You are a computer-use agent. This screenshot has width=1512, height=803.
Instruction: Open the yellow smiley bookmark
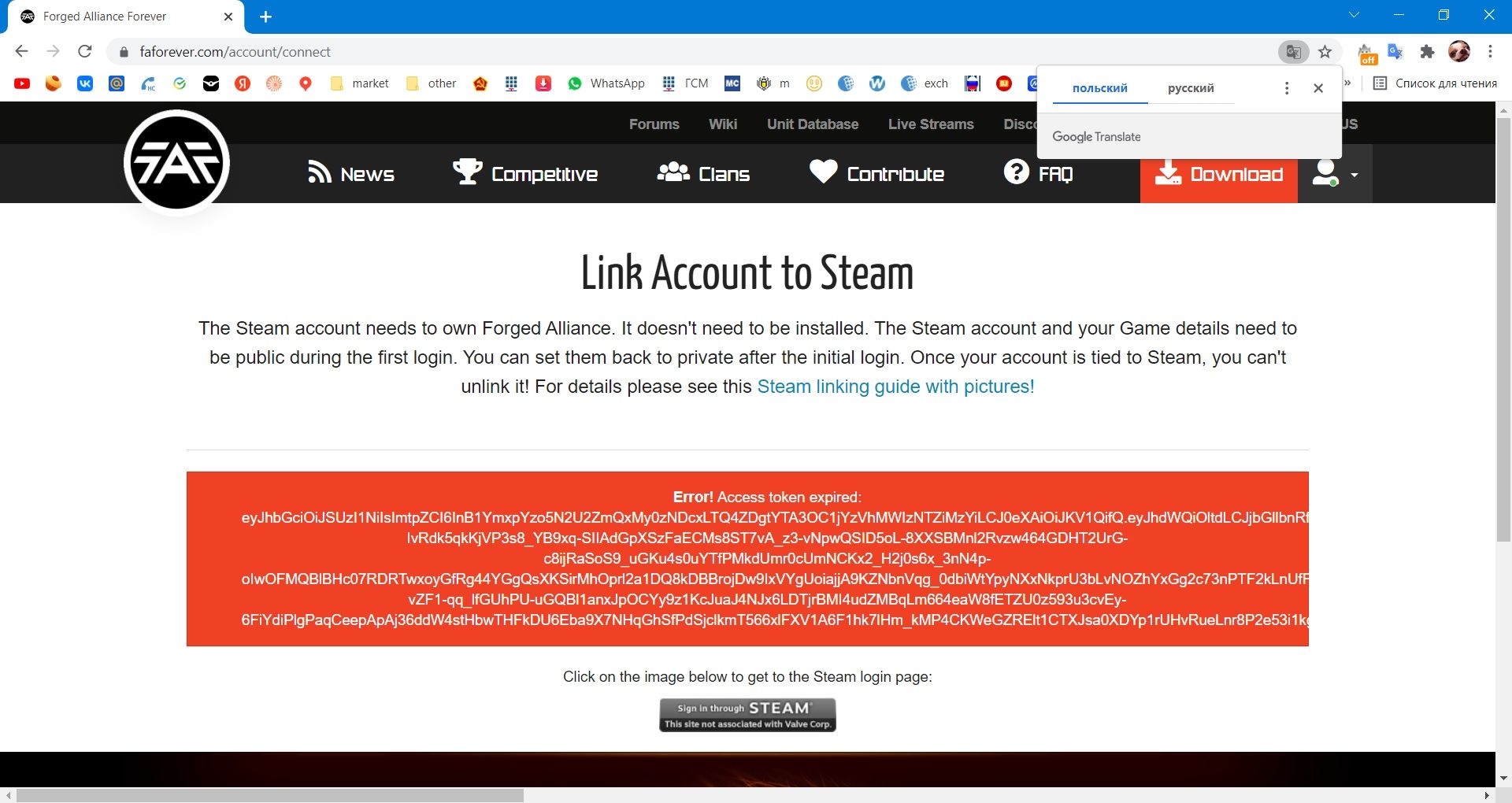[x=814, y=83]
